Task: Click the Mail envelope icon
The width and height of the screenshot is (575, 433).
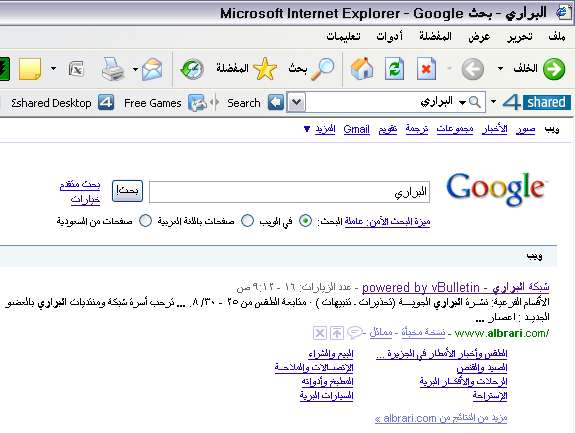Action: (152, 69)
